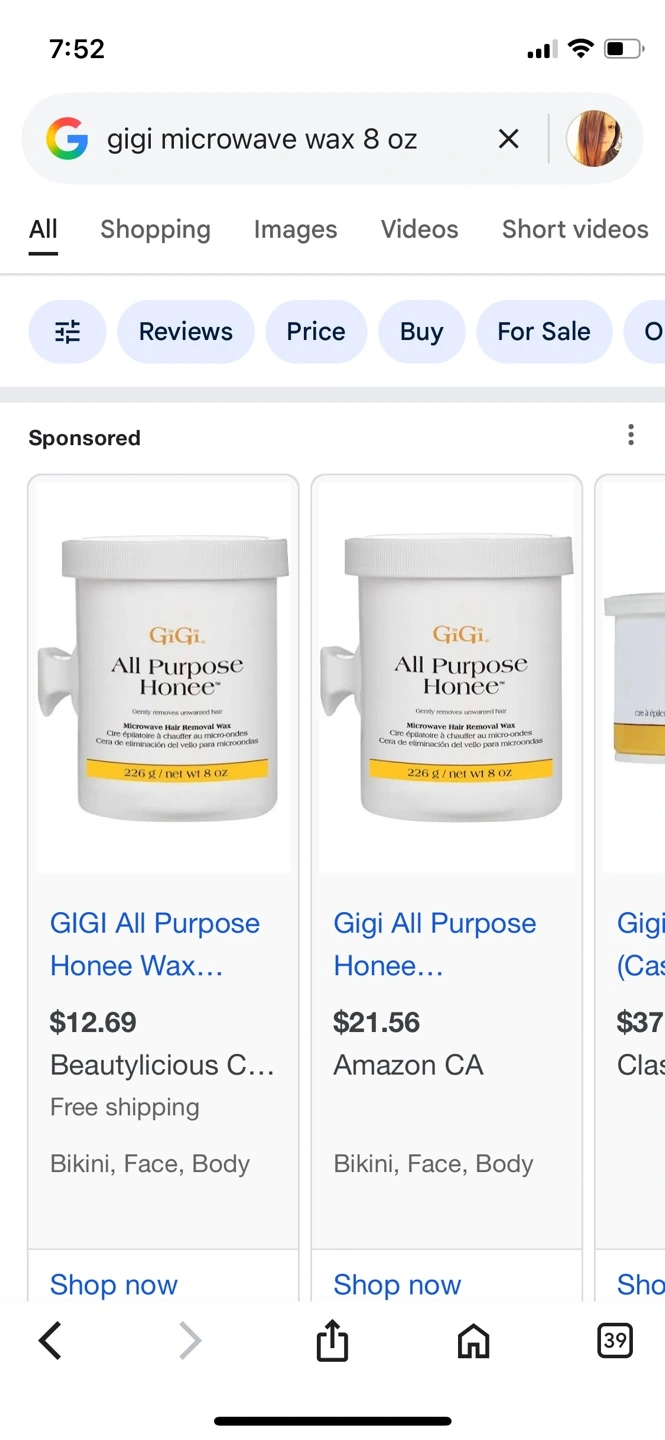The image size is (665, 1440).
Task: Open the account profile picture
Action: (x=594, y=139)
